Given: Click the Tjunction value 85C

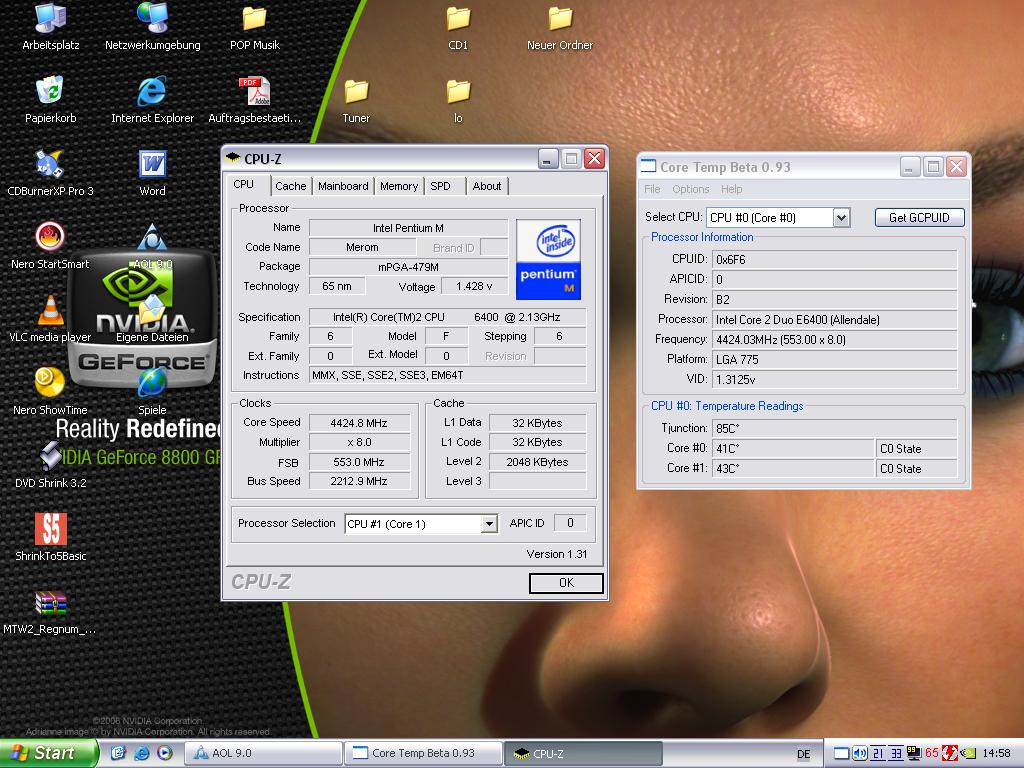Looking at the screenshot, I should coord(834,428).
